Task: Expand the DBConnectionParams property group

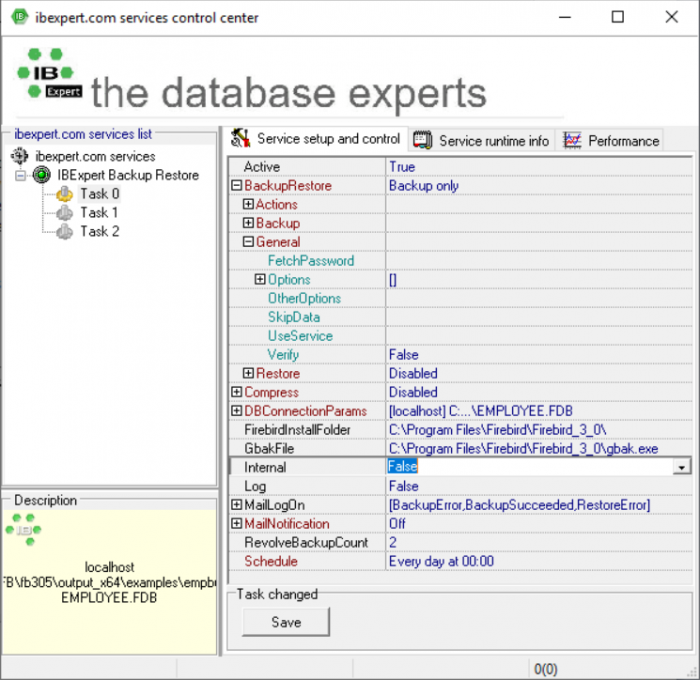Action: coord(237,411)
